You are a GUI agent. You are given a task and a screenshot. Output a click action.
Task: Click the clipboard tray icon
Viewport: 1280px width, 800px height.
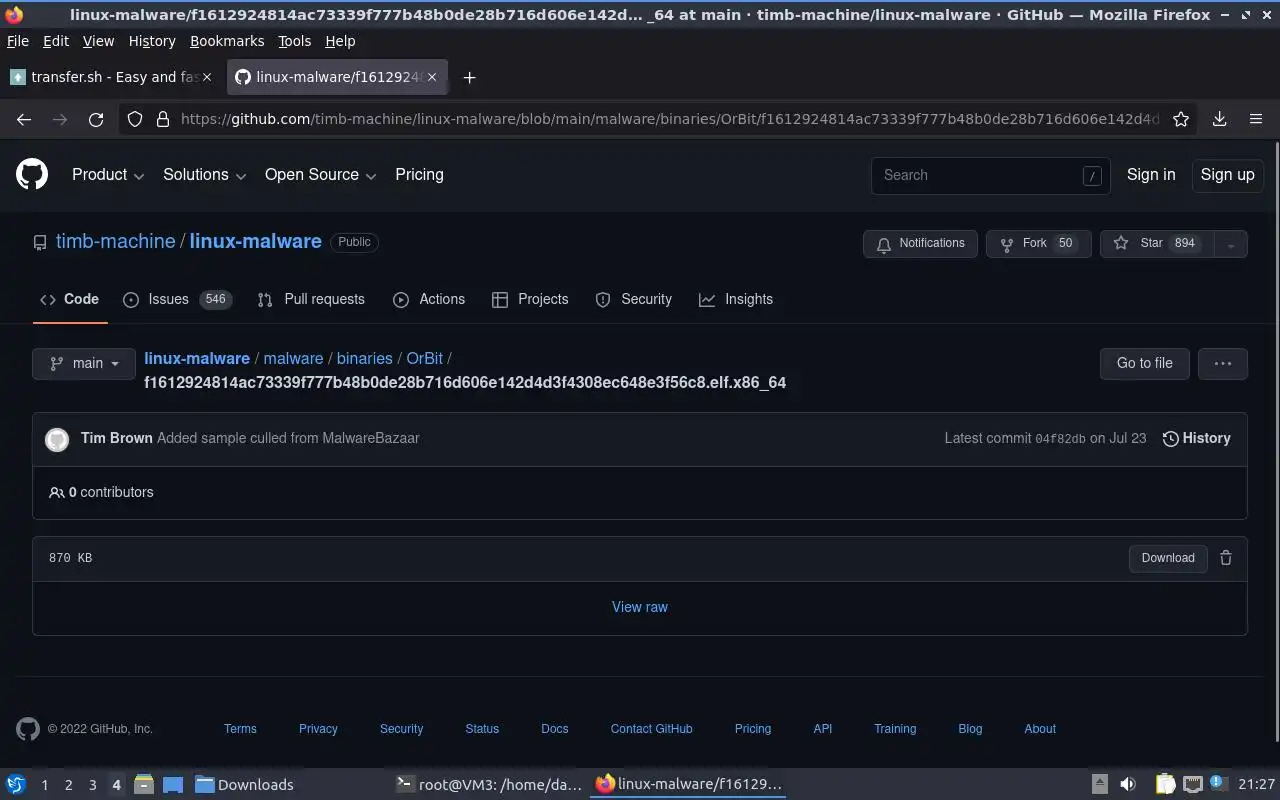(x=1165, y=784)
